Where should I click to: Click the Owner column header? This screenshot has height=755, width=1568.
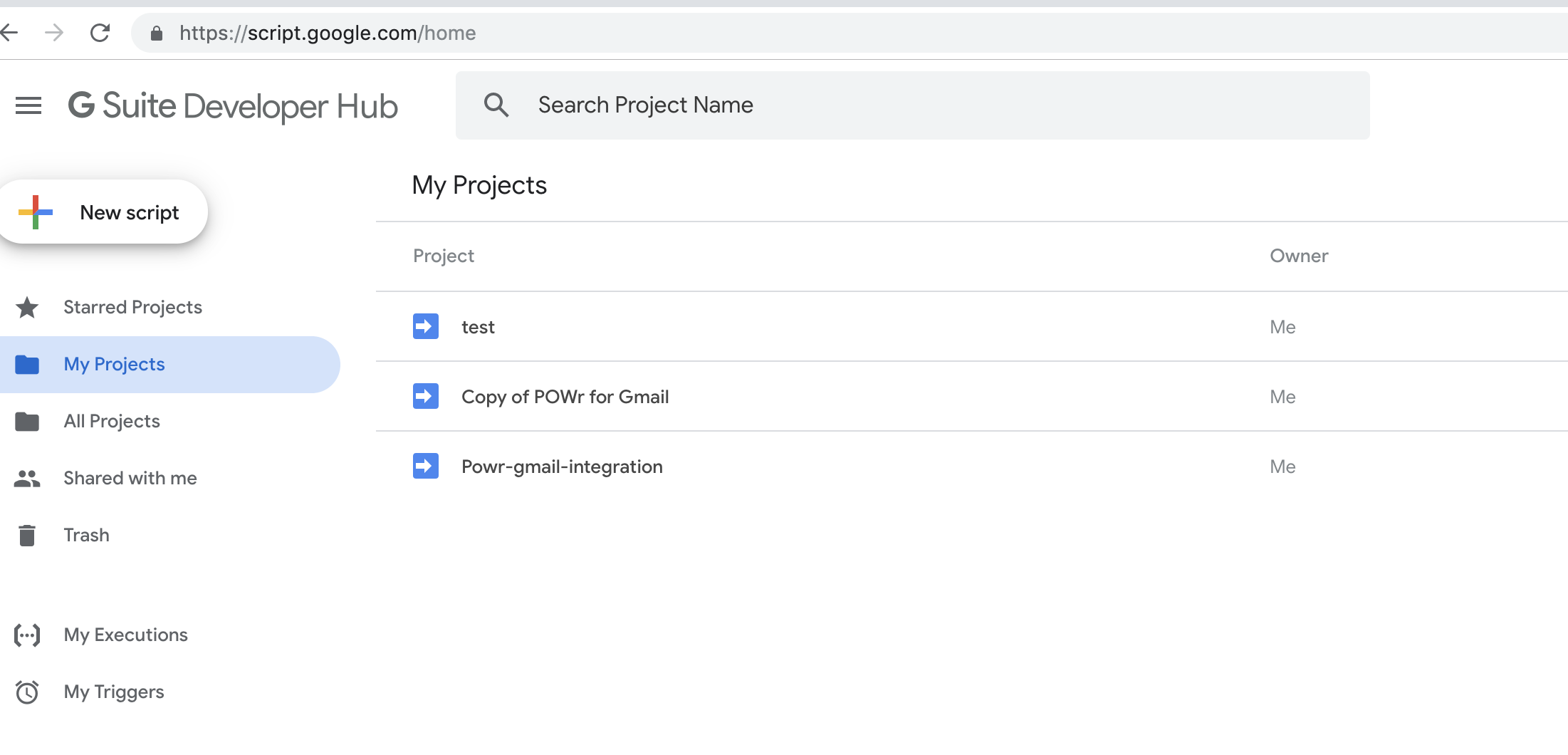click(1299, 256)
